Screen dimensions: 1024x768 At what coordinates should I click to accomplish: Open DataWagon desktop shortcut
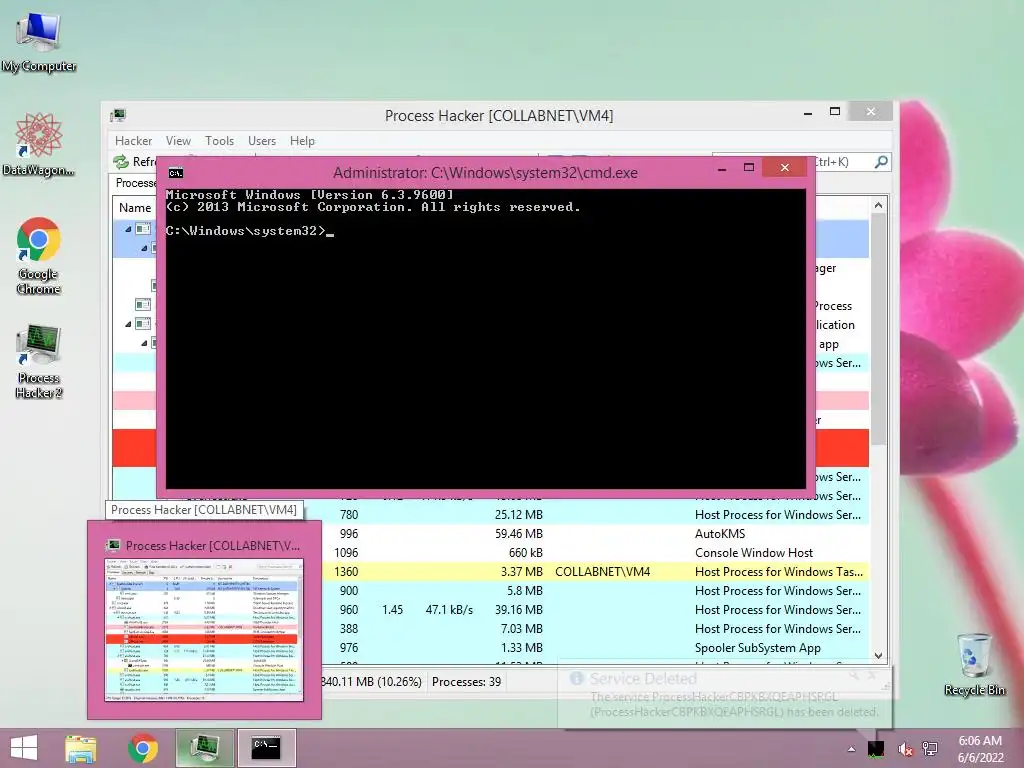coord(39,145)
